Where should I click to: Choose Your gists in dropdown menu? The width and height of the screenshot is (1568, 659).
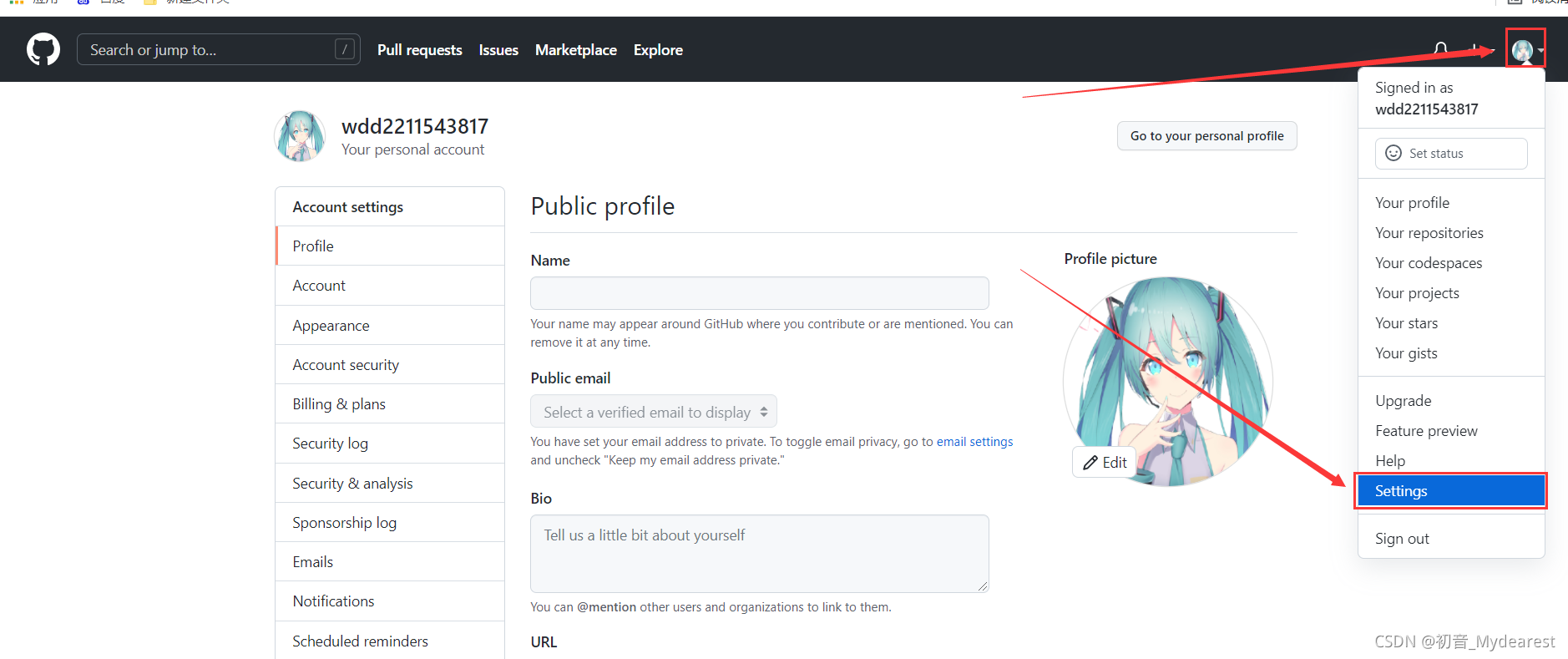(1451, 353)
